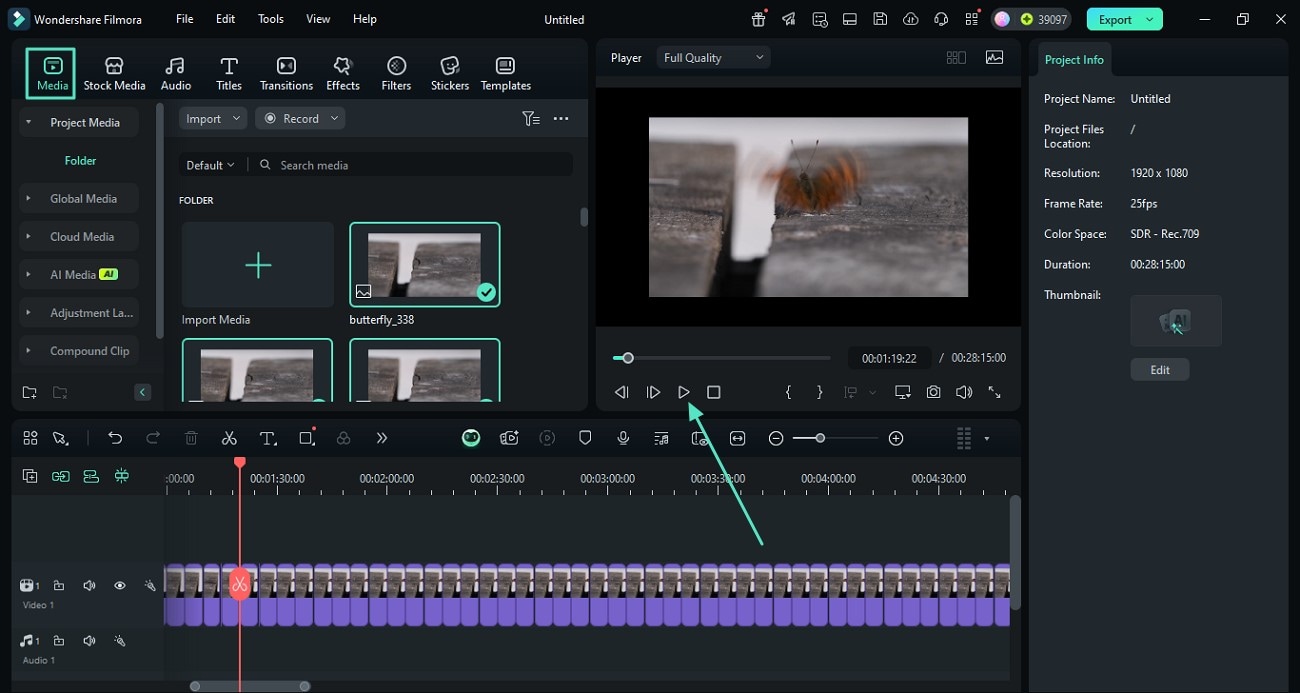1300x693 pixels.
Task: Open the Tools menu
Action: 271,19
